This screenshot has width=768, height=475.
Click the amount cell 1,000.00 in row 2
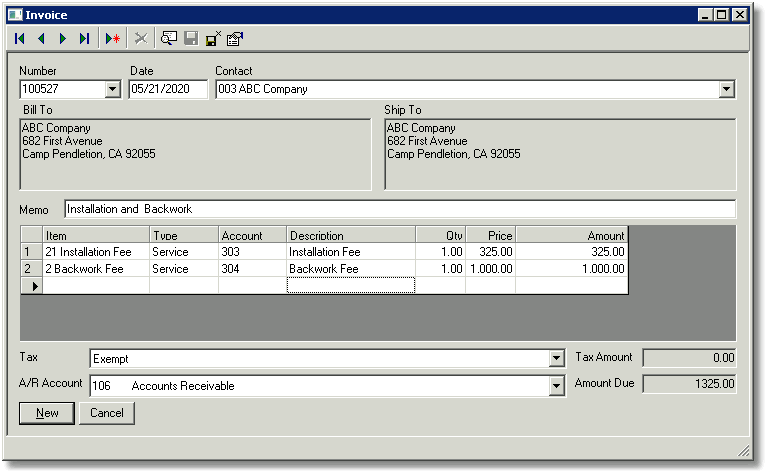coord(572,268)
